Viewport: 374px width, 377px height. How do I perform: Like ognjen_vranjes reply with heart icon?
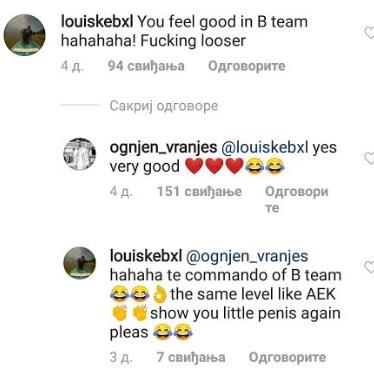point(369,158)
